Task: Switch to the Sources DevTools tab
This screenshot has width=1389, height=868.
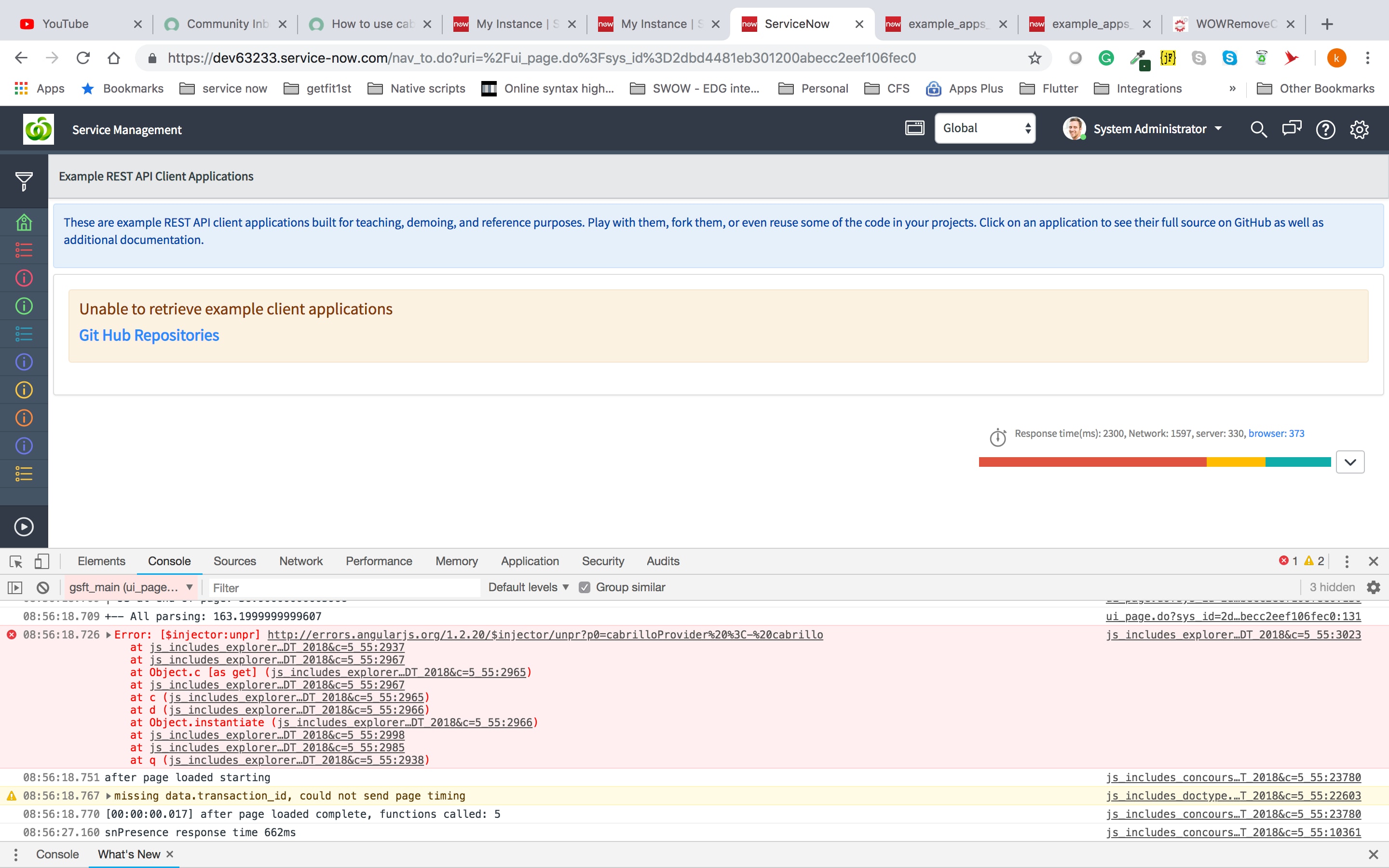Action: coord(234,561)
